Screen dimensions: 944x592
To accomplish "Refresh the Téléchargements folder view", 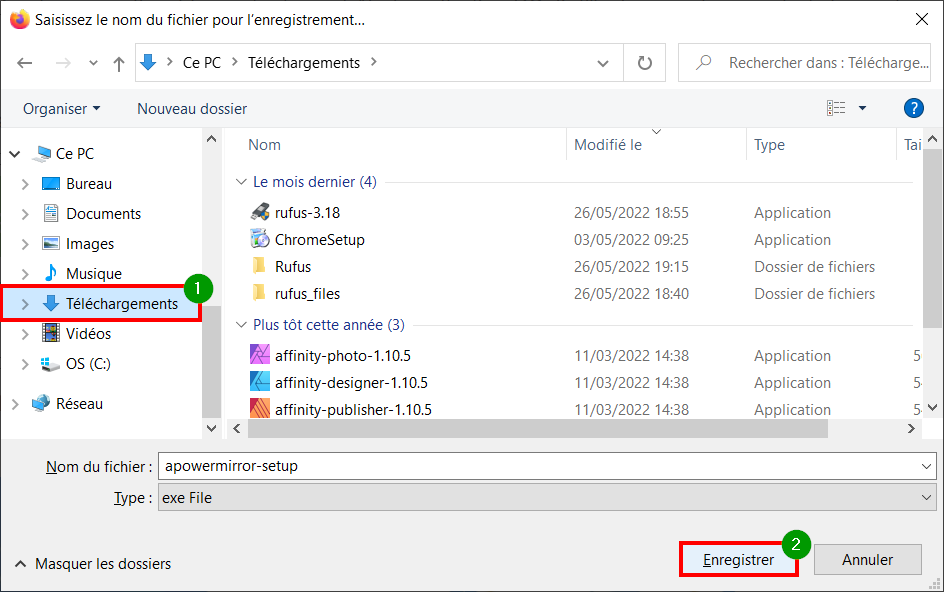I will point(644,63).
